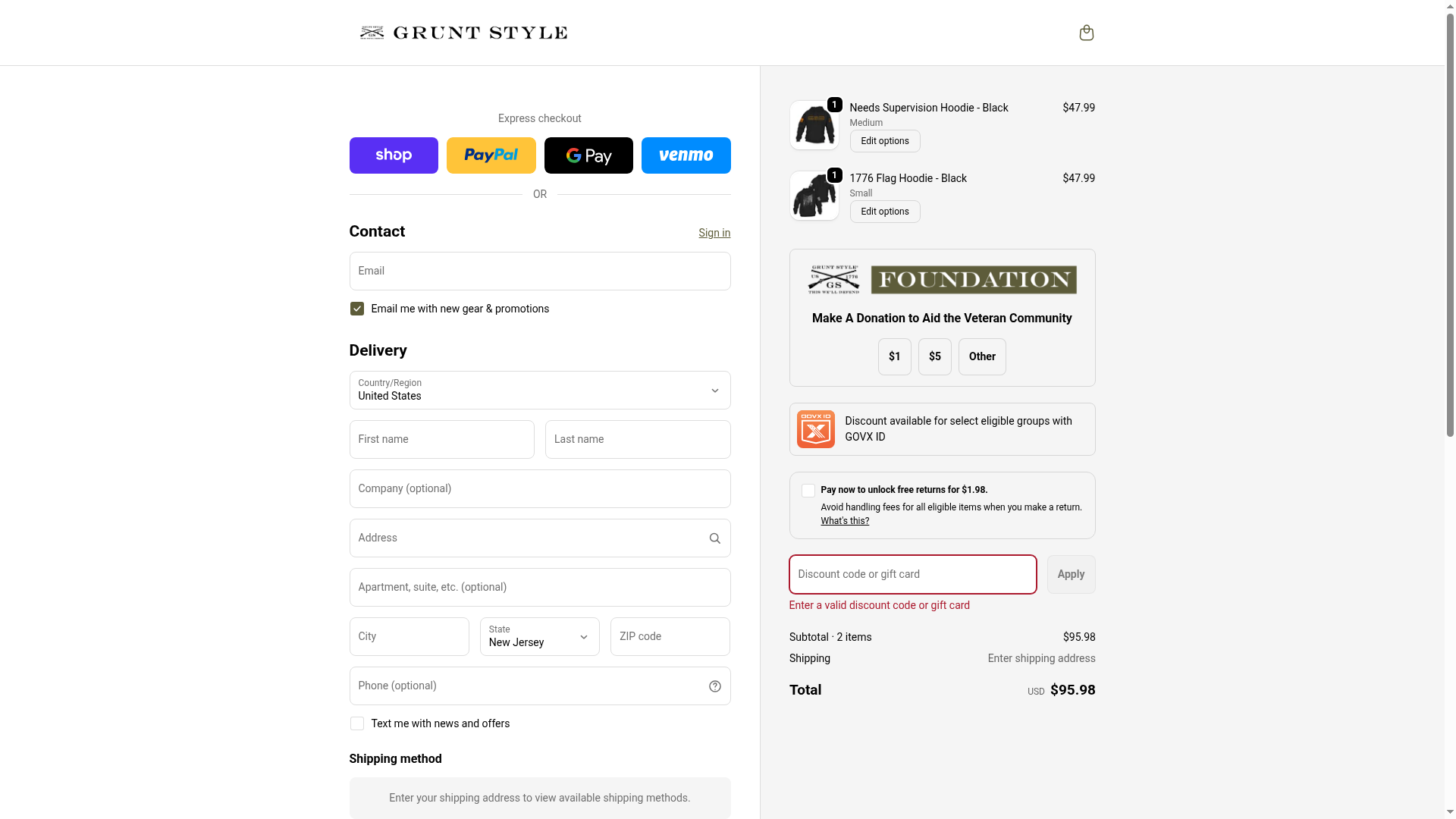Screen dimensions: 1456x819
Task: Select Google Pay express checkout
Action: tap(588, 155)
